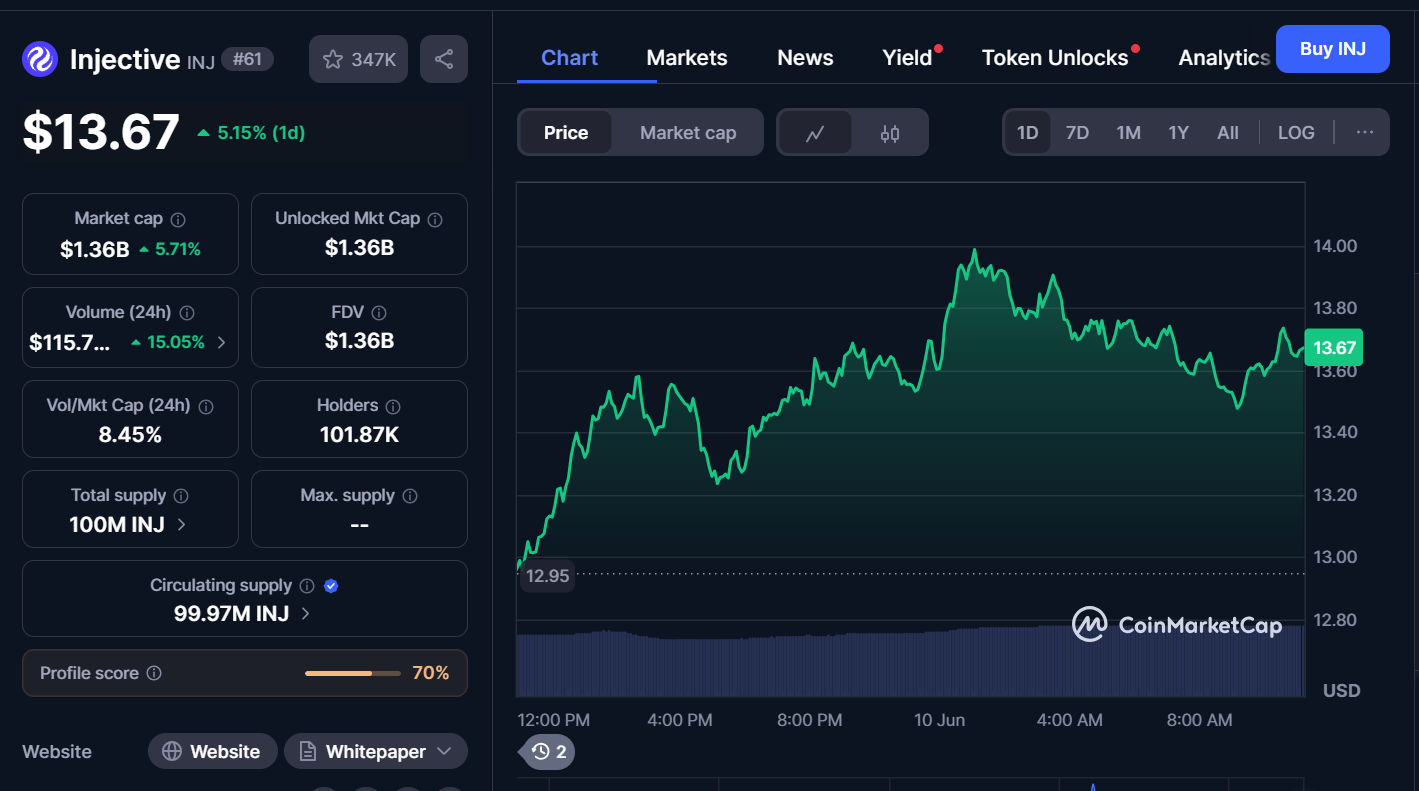Image resolution: width=1419 pixels, height=791 pixels.
Task: Select the Price chart toggle
Action: coord(566,133)
